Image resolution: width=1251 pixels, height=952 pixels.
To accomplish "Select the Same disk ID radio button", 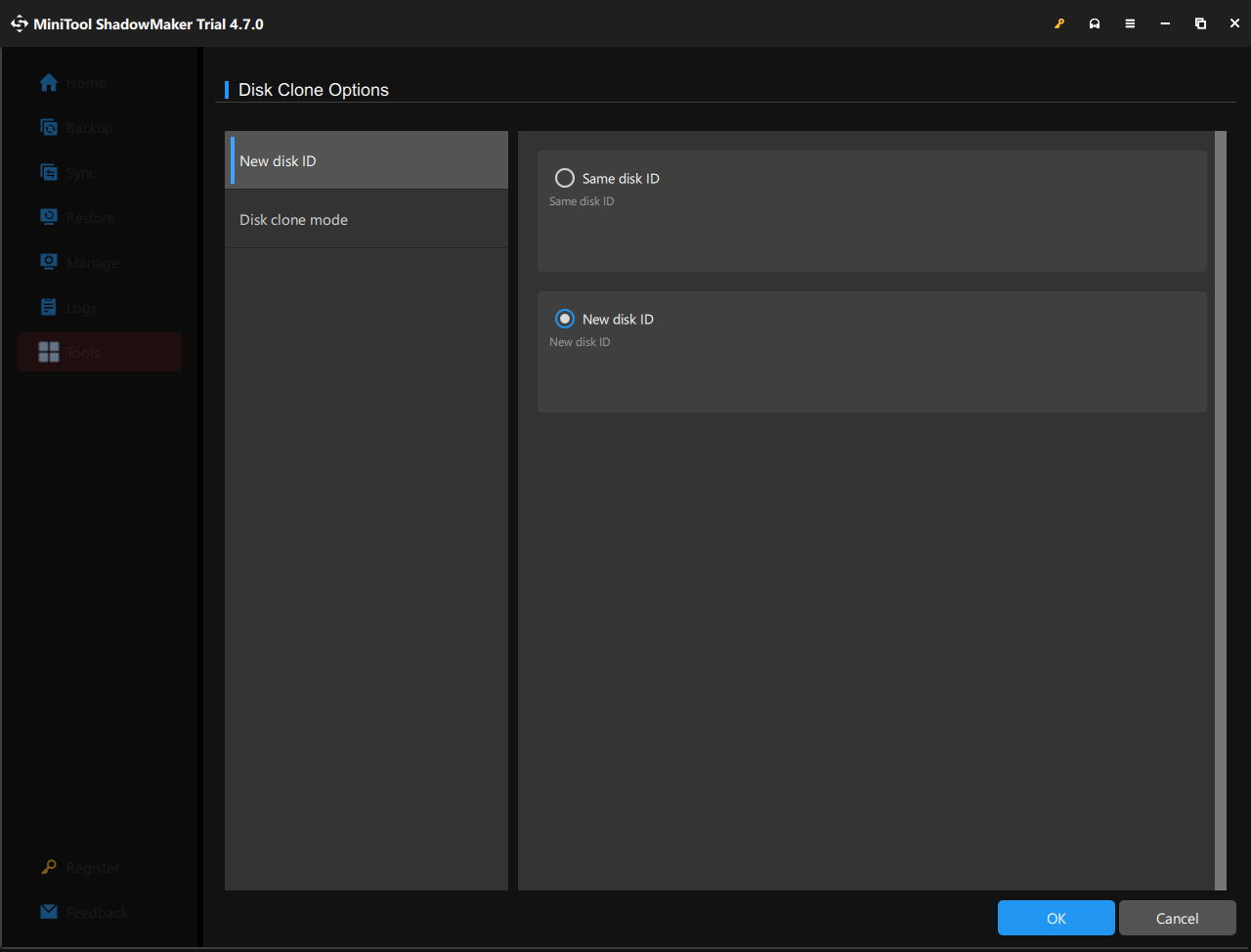I will pyautogui.click(x=565, y=178).
